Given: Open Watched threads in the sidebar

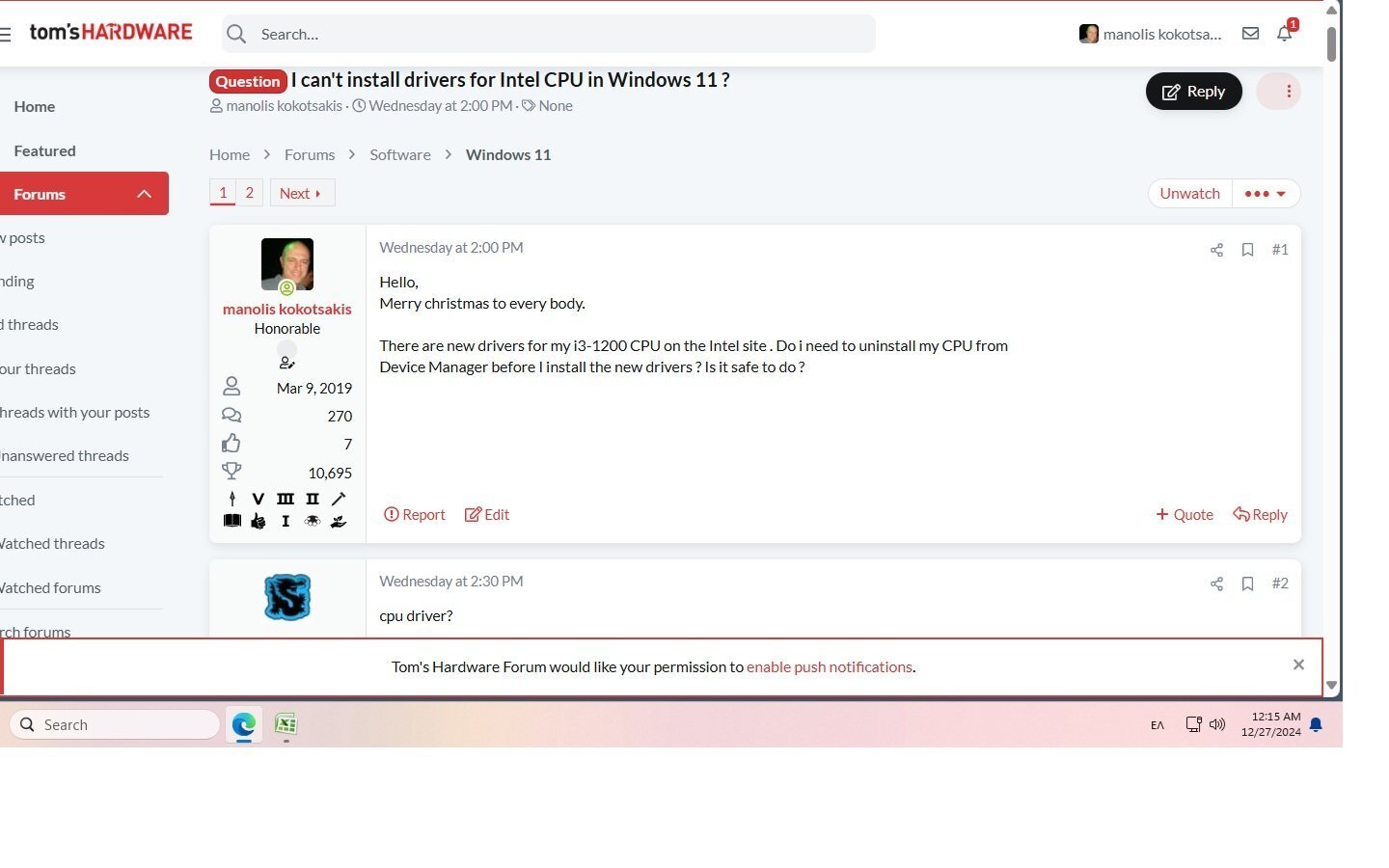Looking at the screenshot, I should click(52, 544).
